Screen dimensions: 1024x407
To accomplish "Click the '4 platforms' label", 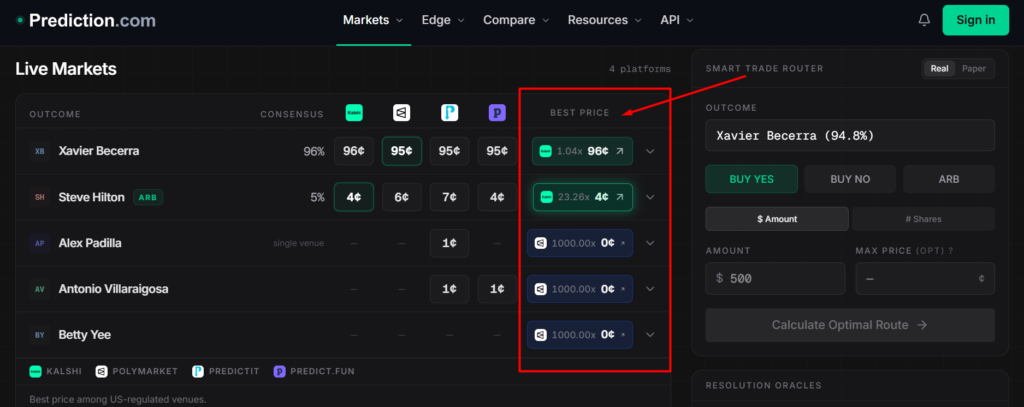I will 639,69.
